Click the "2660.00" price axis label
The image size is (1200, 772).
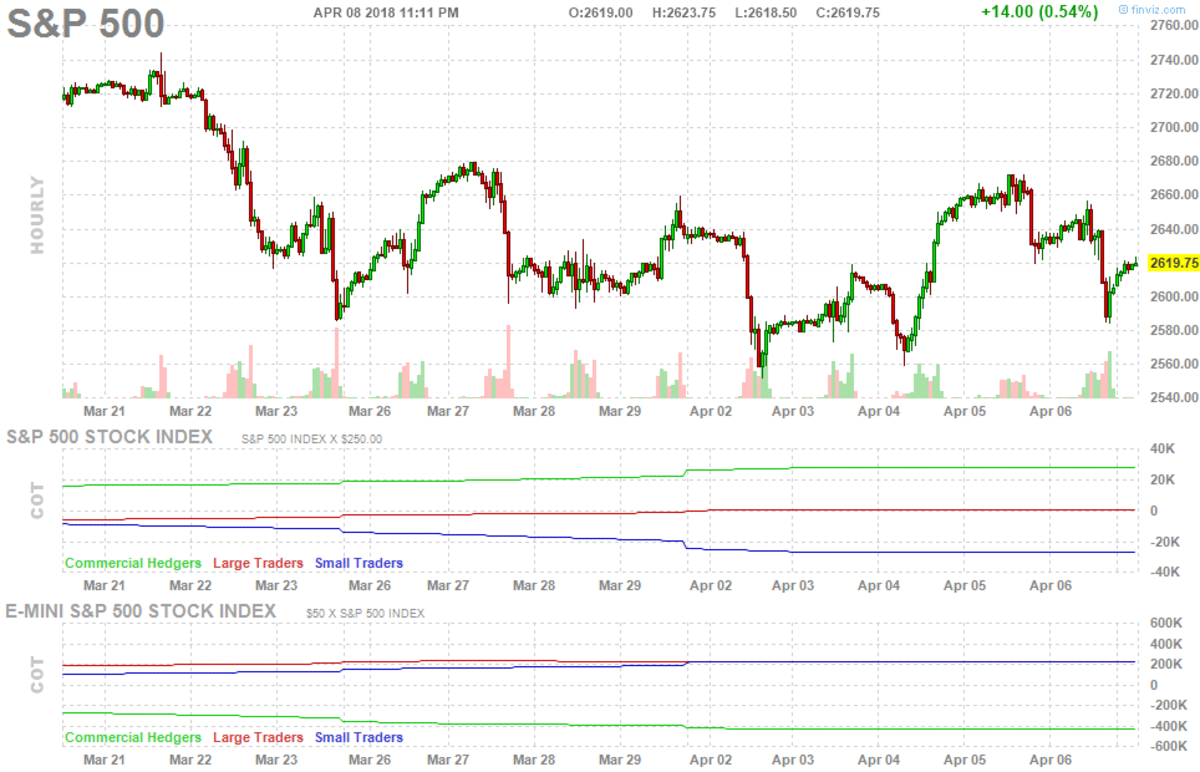(x=1176, y=195)
